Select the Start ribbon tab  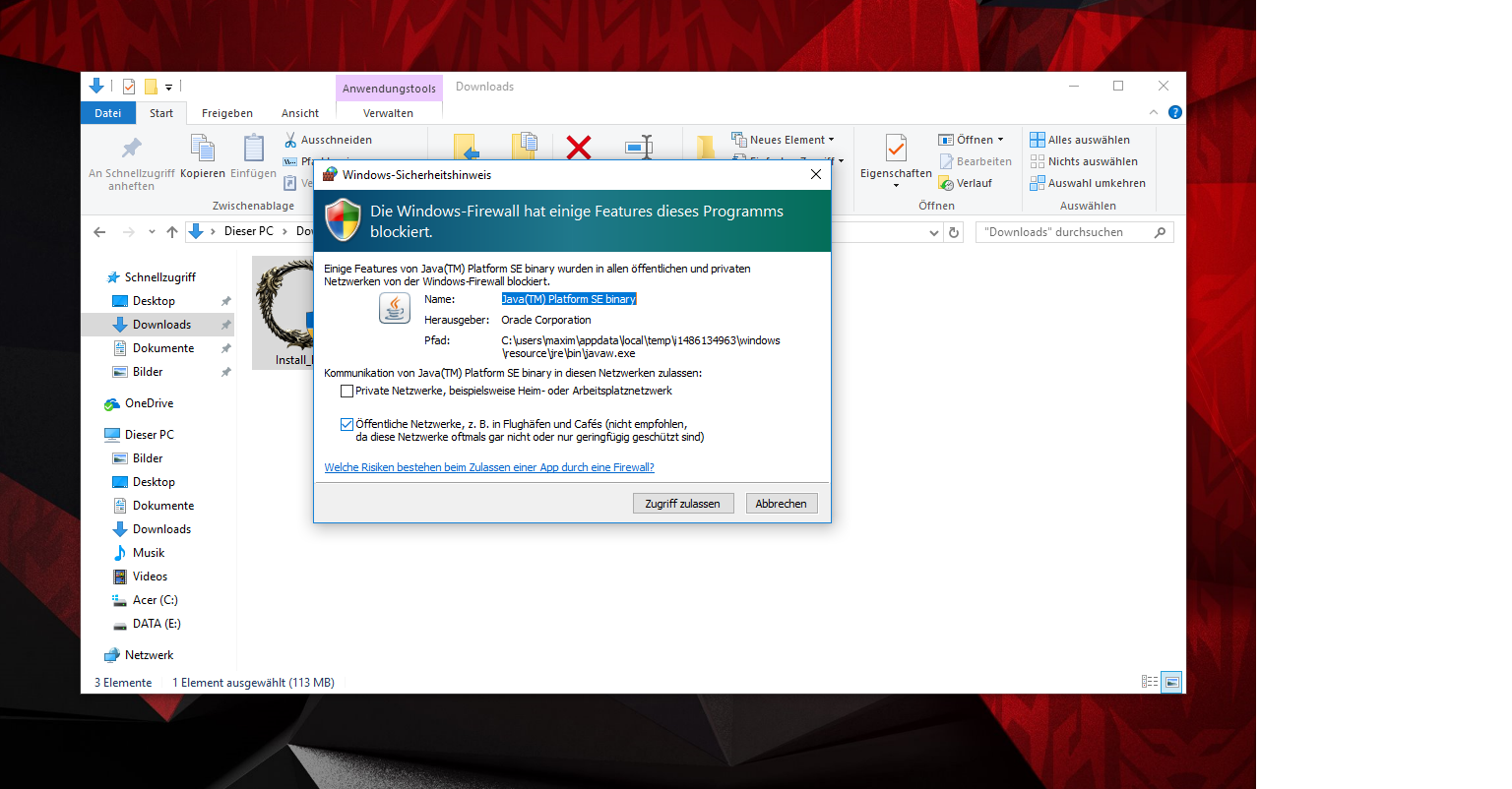click(161, 113)
